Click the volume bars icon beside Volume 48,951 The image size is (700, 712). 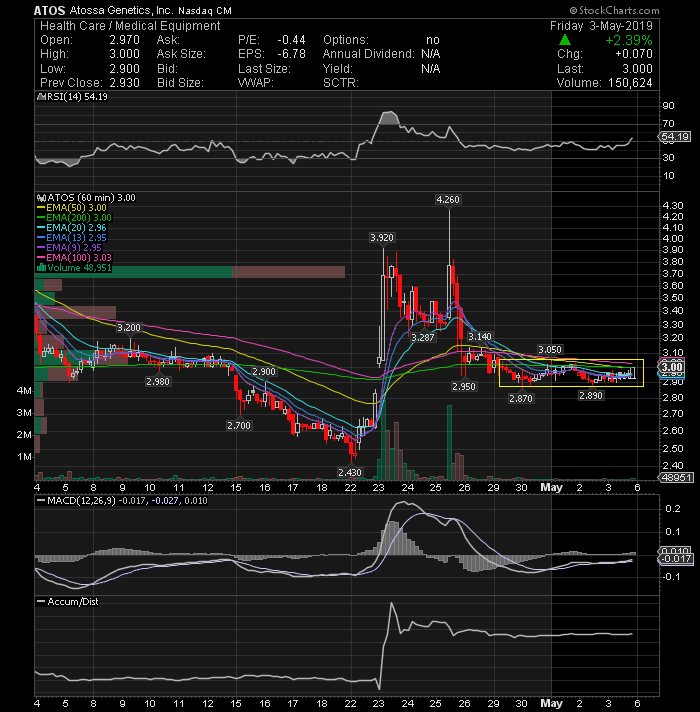click(x=41, y=268)
